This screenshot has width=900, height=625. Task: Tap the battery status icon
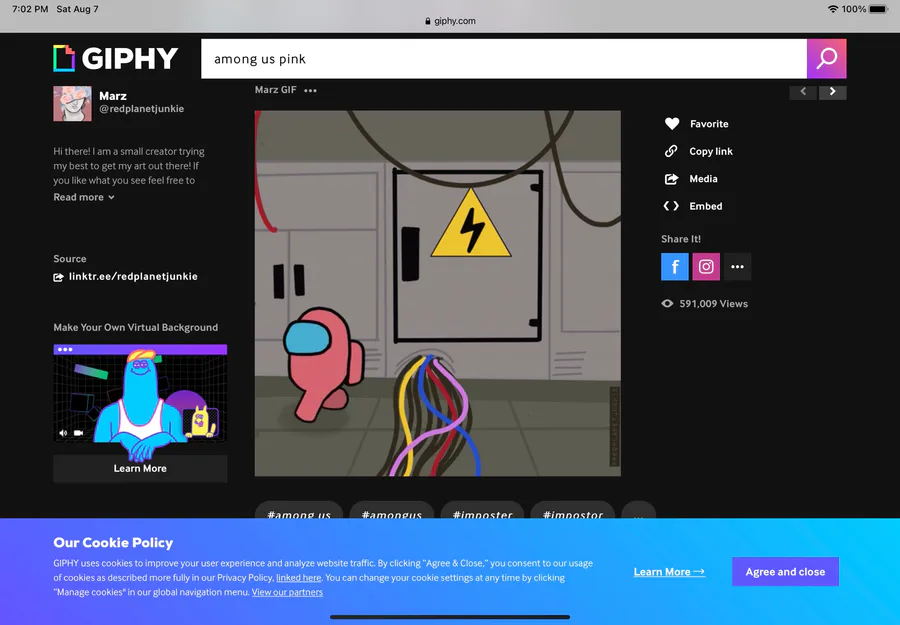[x=879, y=9]
